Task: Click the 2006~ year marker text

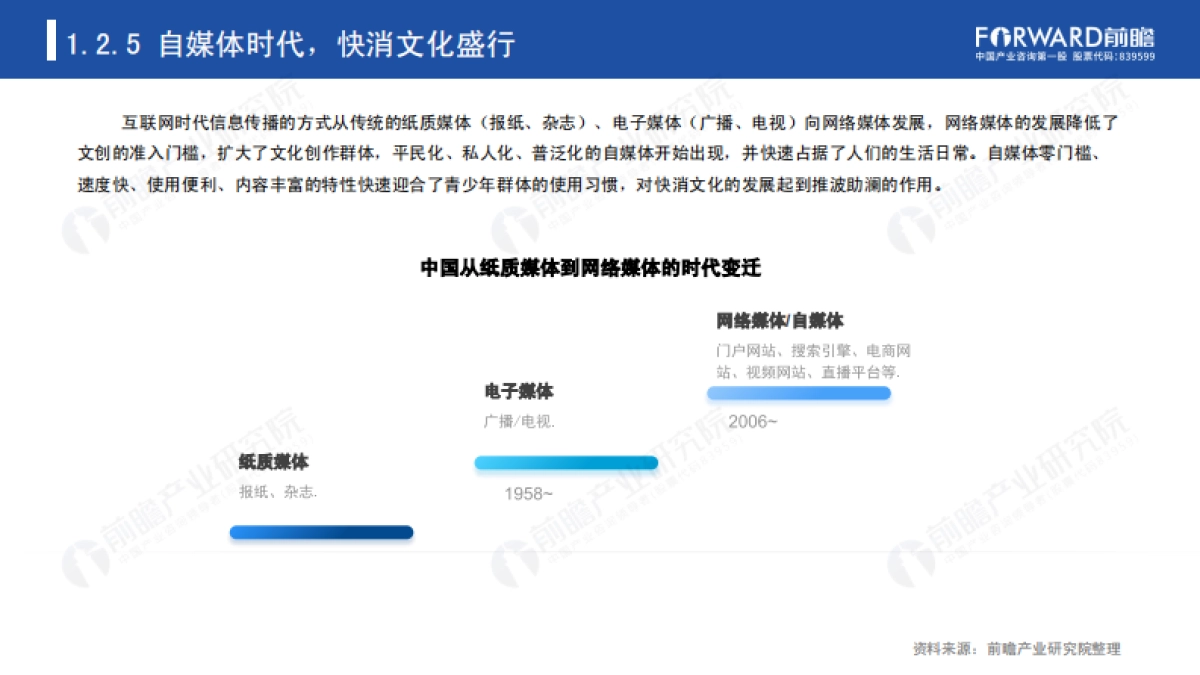Action: coord(751,422)
